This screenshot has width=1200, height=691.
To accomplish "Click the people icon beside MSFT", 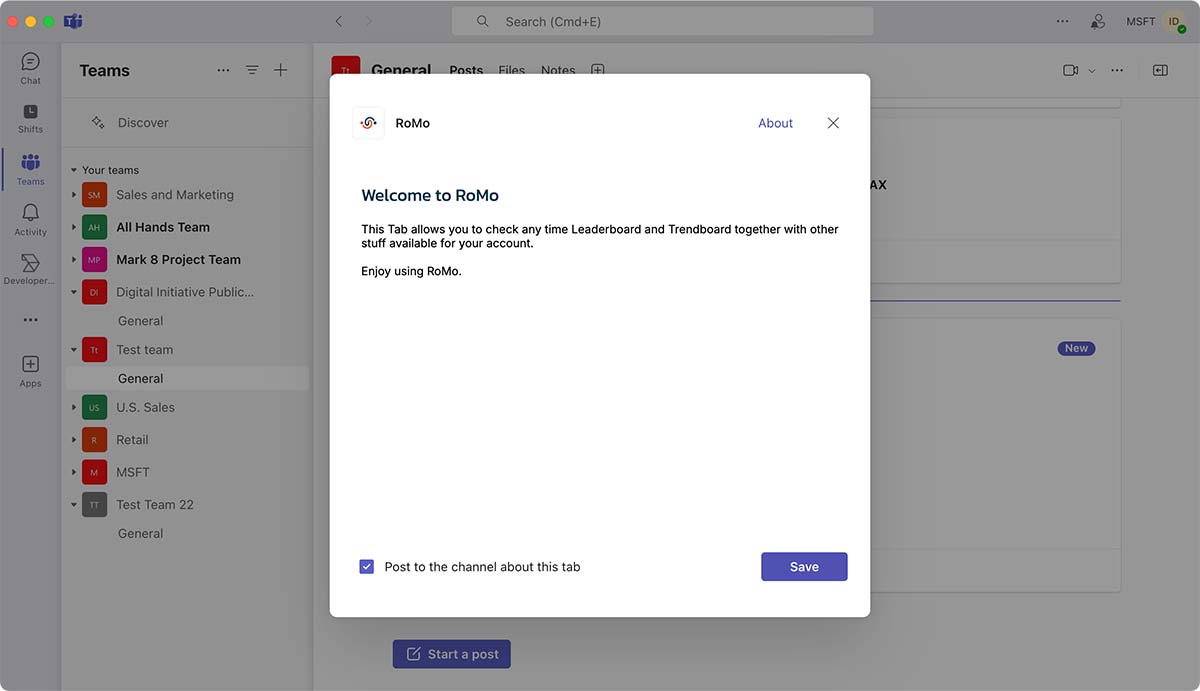I will [x=1098, y=21].
